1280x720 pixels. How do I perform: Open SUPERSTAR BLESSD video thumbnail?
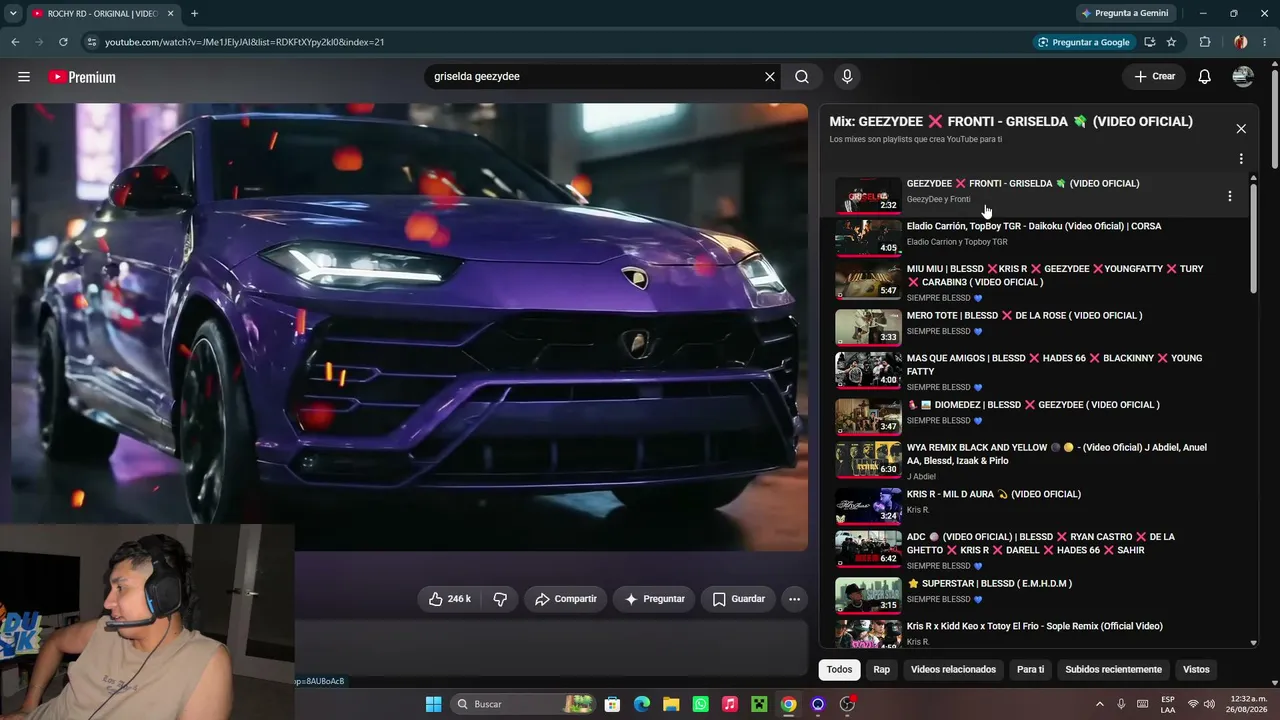868,594
